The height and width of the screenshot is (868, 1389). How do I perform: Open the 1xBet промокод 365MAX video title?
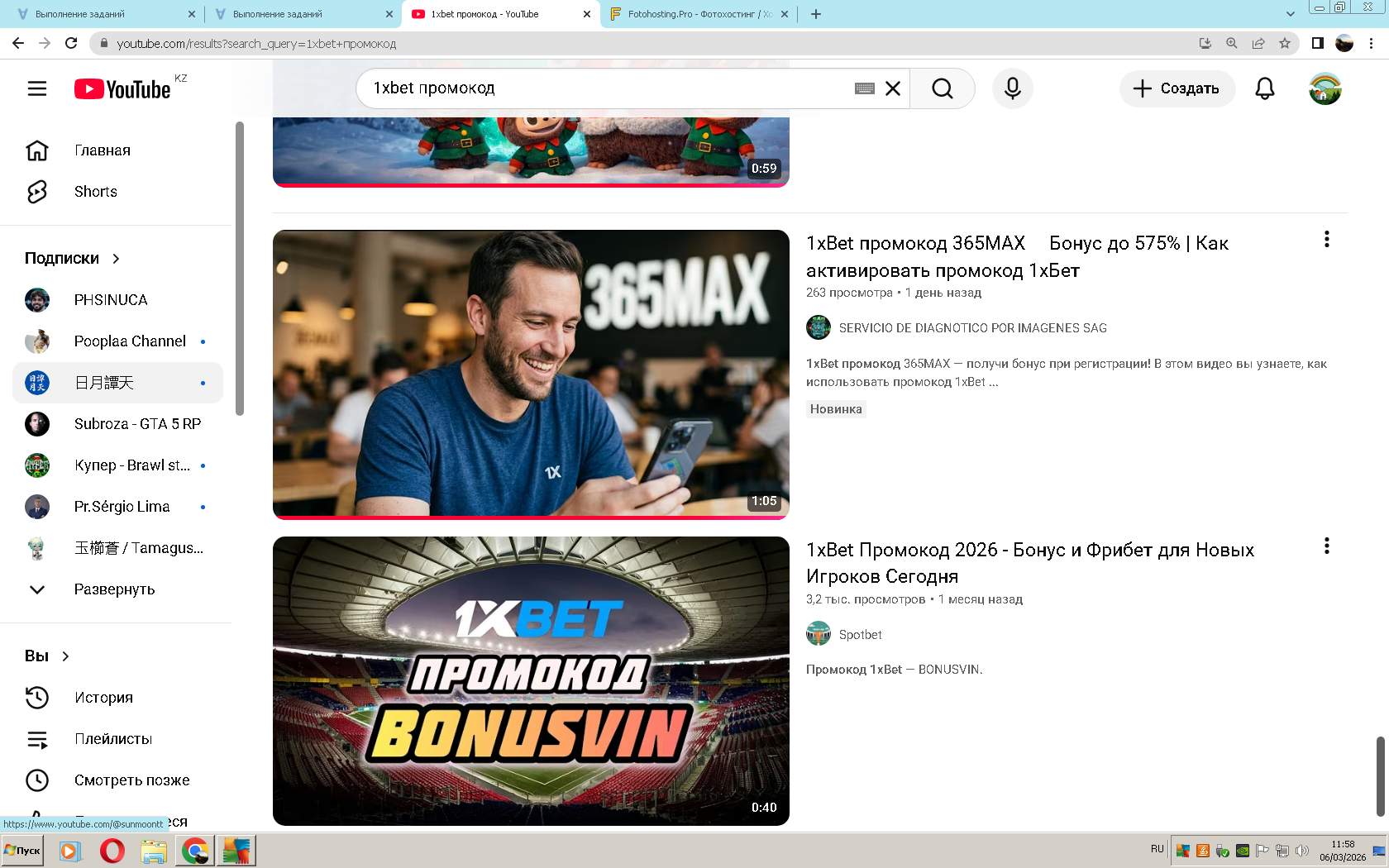coord(1017,256)
